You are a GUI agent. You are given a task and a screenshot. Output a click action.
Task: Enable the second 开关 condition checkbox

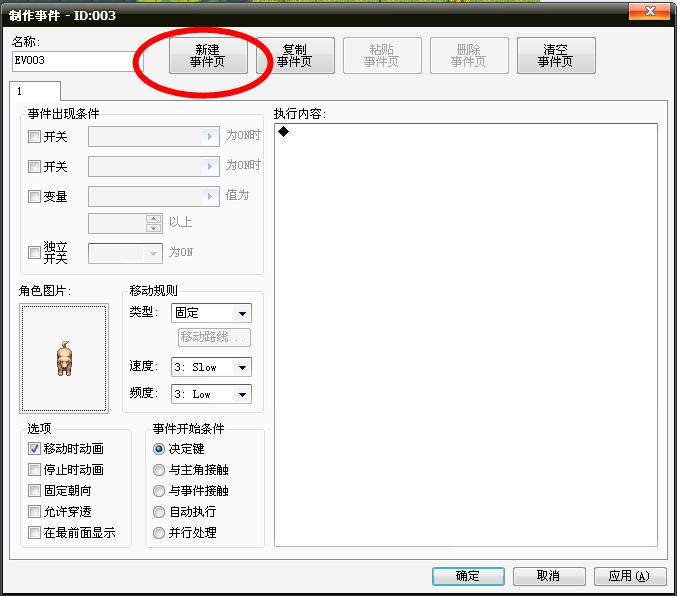click(34, 166)
